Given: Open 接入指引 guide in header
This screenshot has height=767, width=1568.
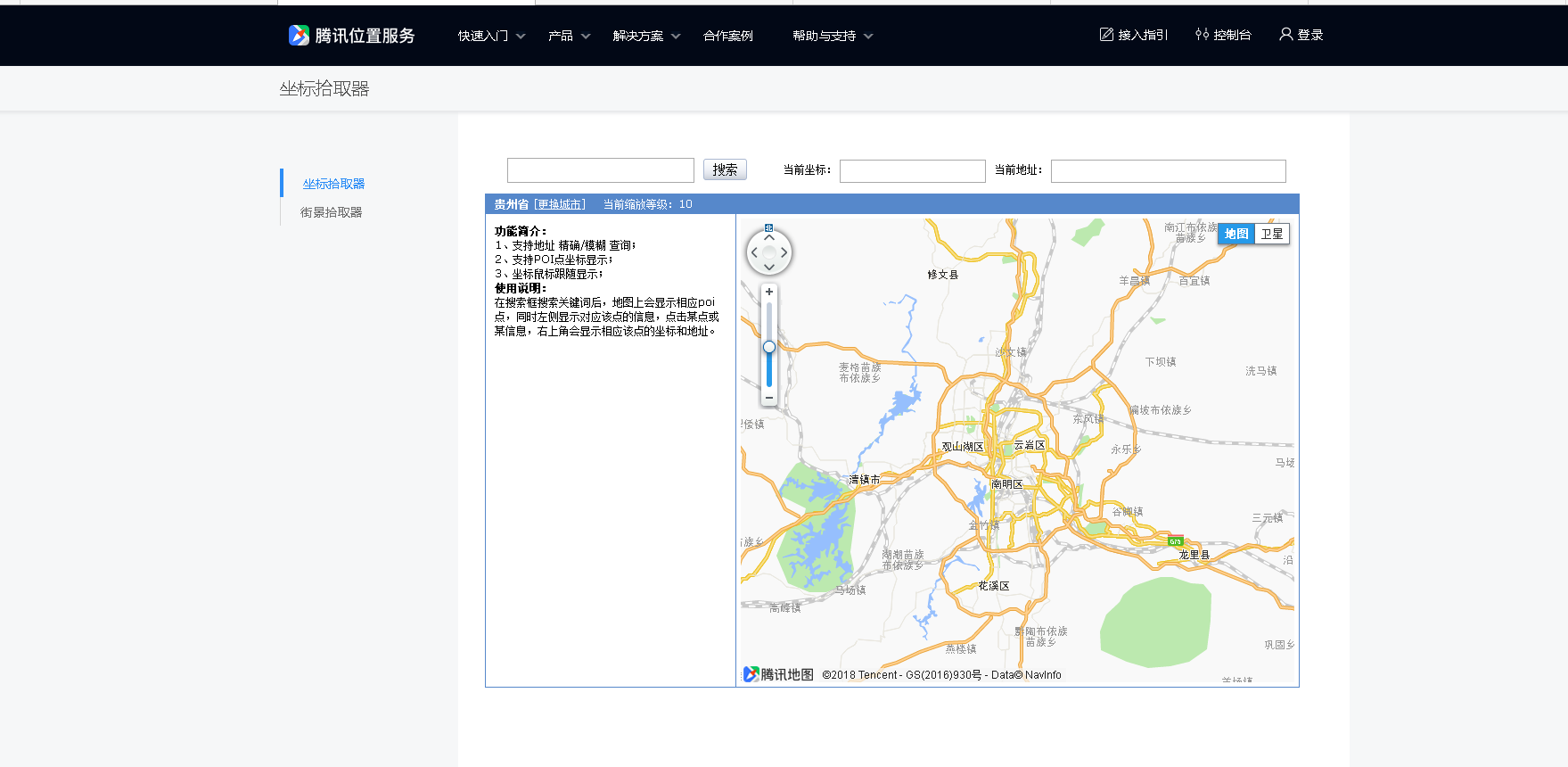Looking at the screenshot, I should [x=1133, y=35].
